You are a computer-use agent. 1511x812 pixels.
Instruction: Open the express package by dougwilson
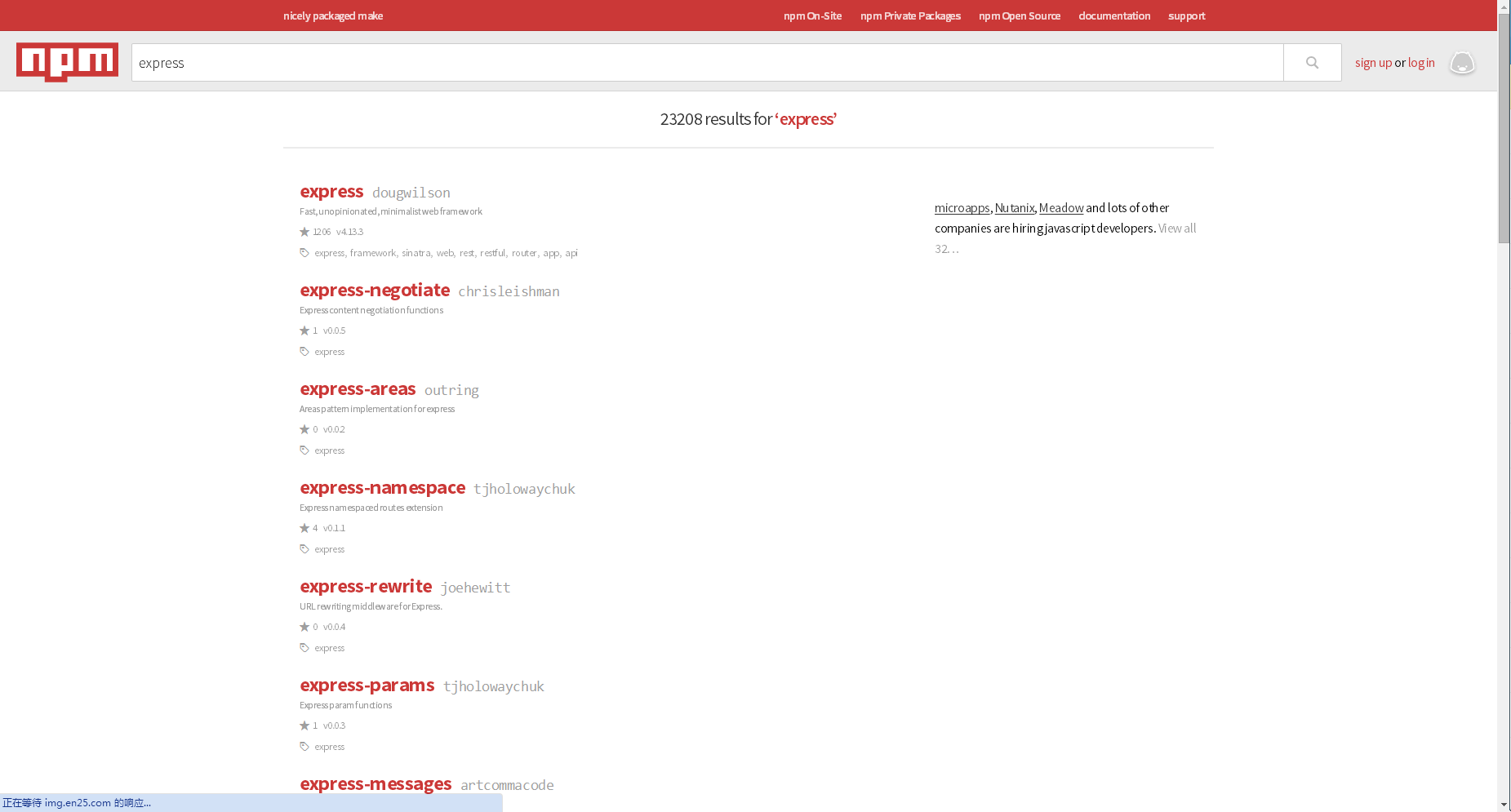point(331,192)
